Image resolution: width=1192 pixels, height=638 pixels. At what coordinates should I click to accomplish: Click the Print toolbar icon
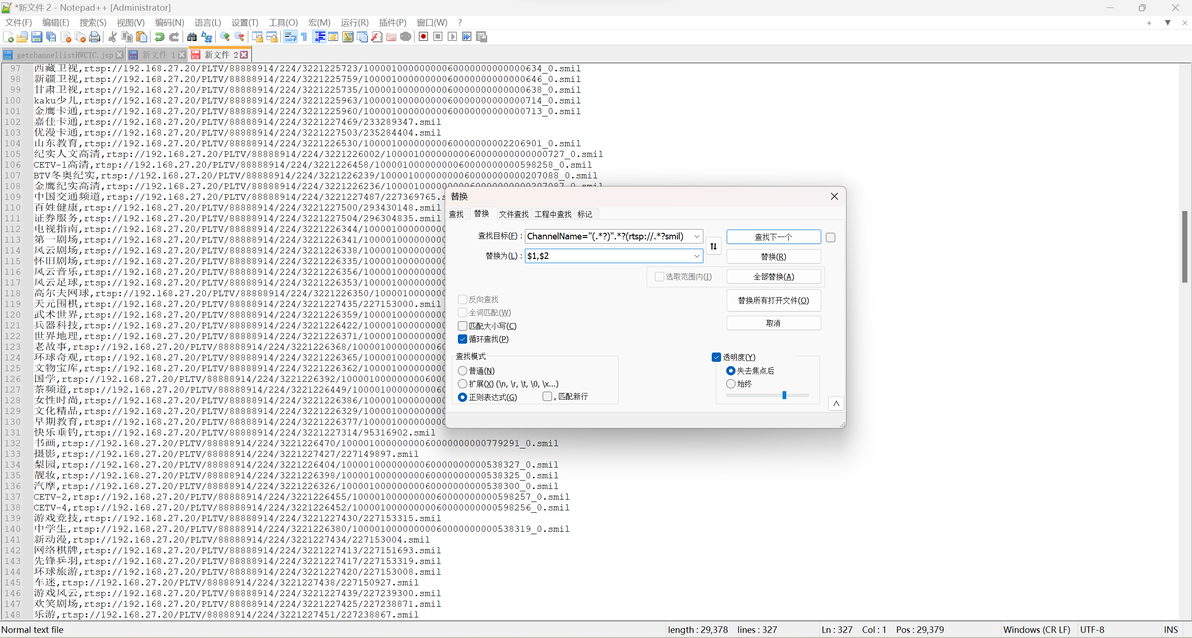click(94, 37)
